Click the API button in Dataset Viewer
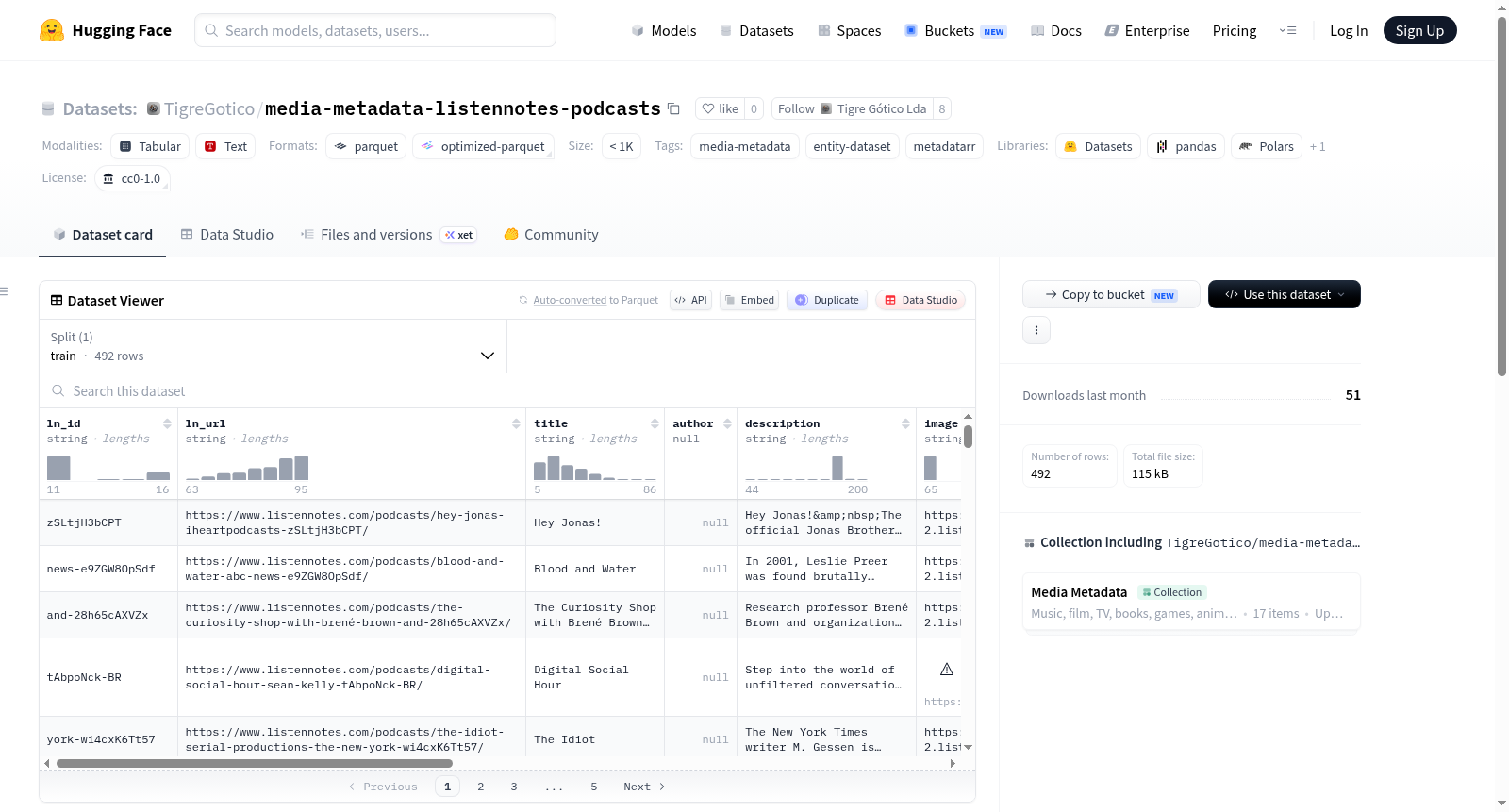The width and height of the screenshot is (1509, 812). point(690,300)
